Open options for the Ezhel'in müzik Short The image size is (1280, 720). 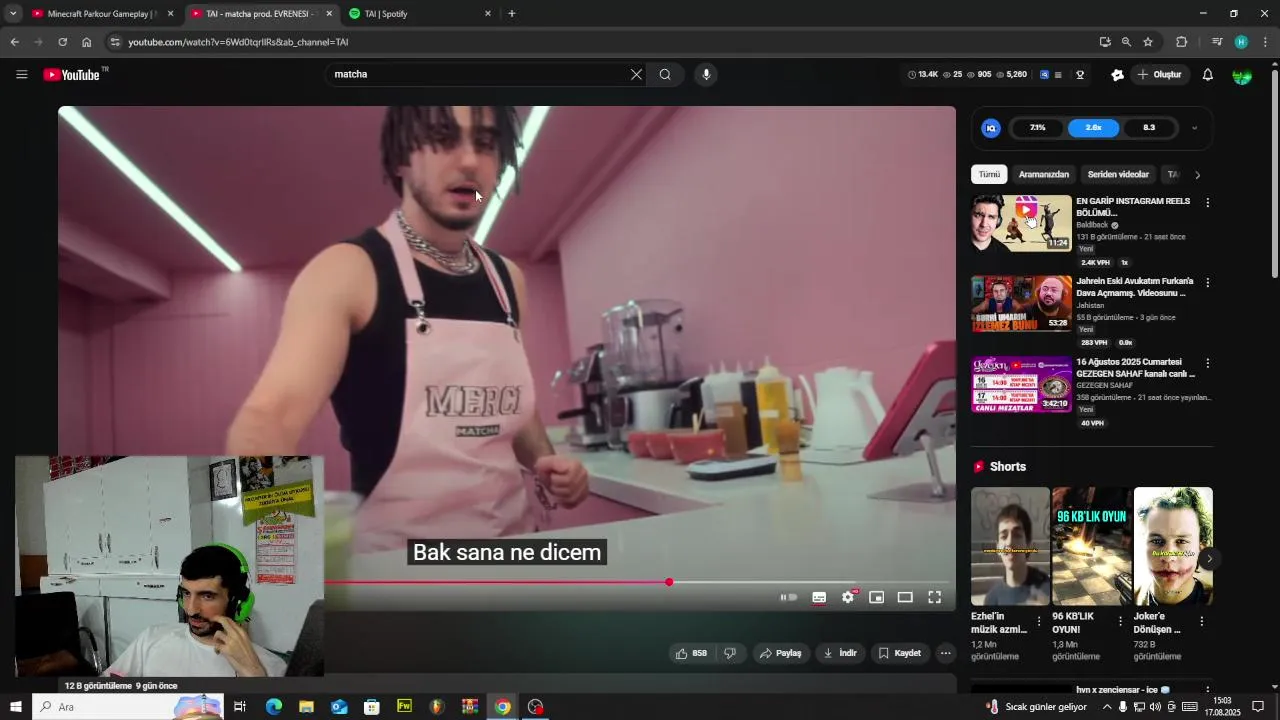1038,621
